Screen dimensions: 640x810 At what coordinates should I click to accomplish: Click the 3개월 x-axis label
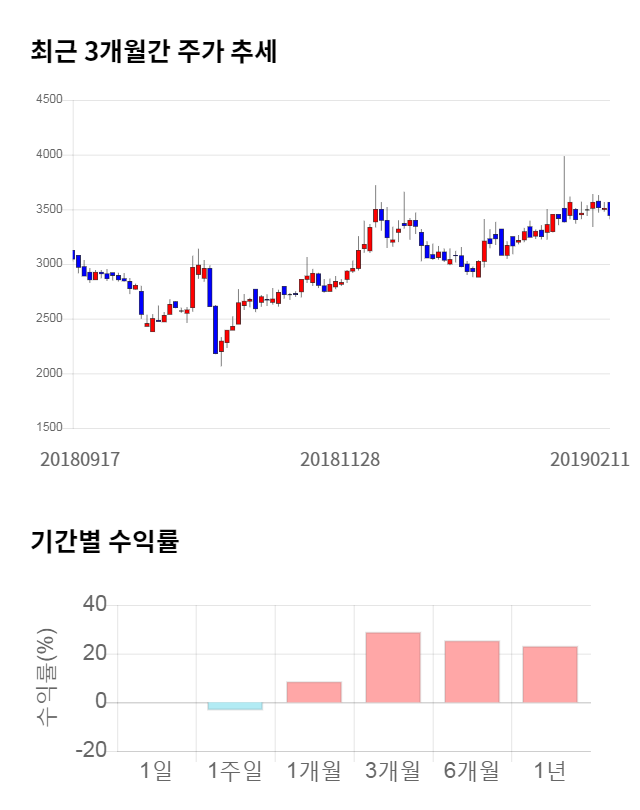[393, 771]
